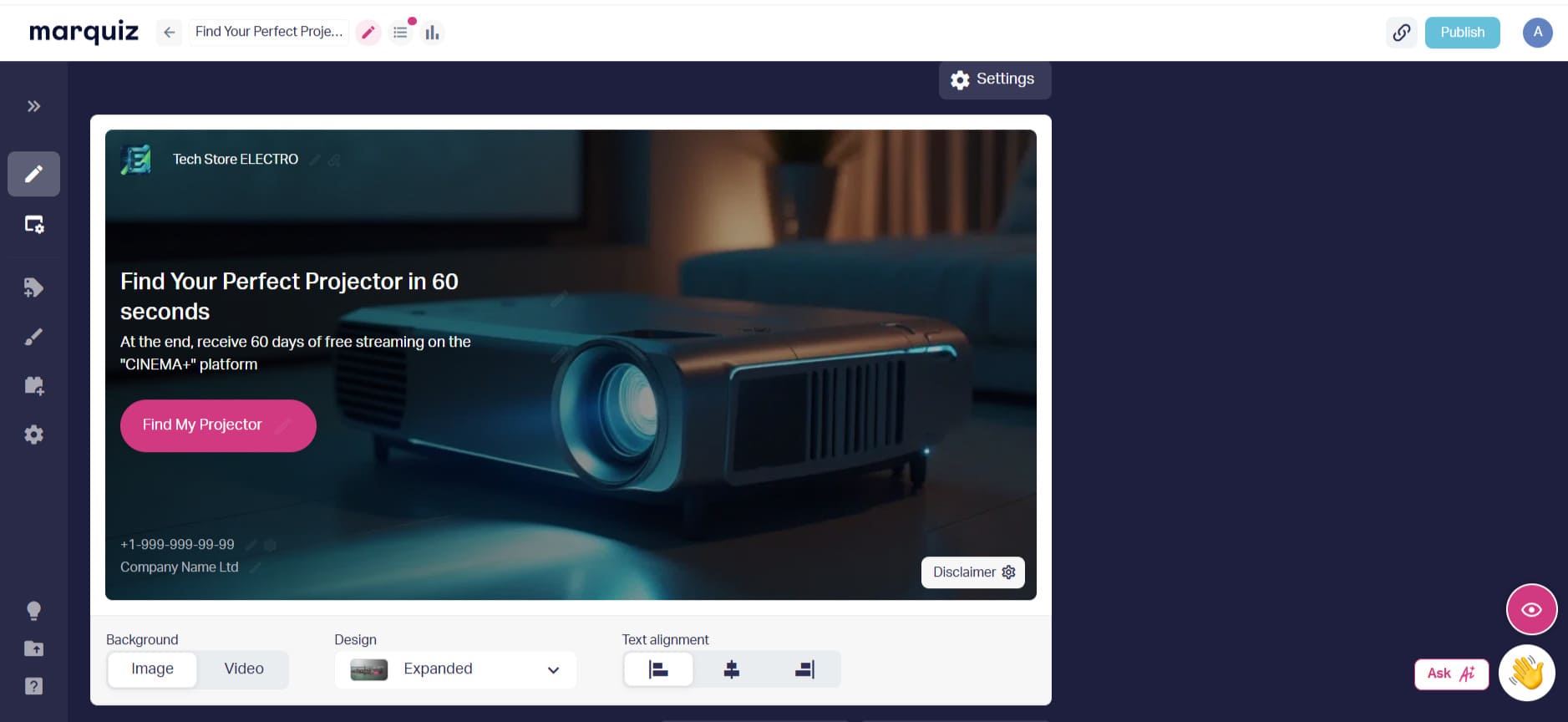
Task: Open the question list icon in header
Action: (x=401, y=33)
